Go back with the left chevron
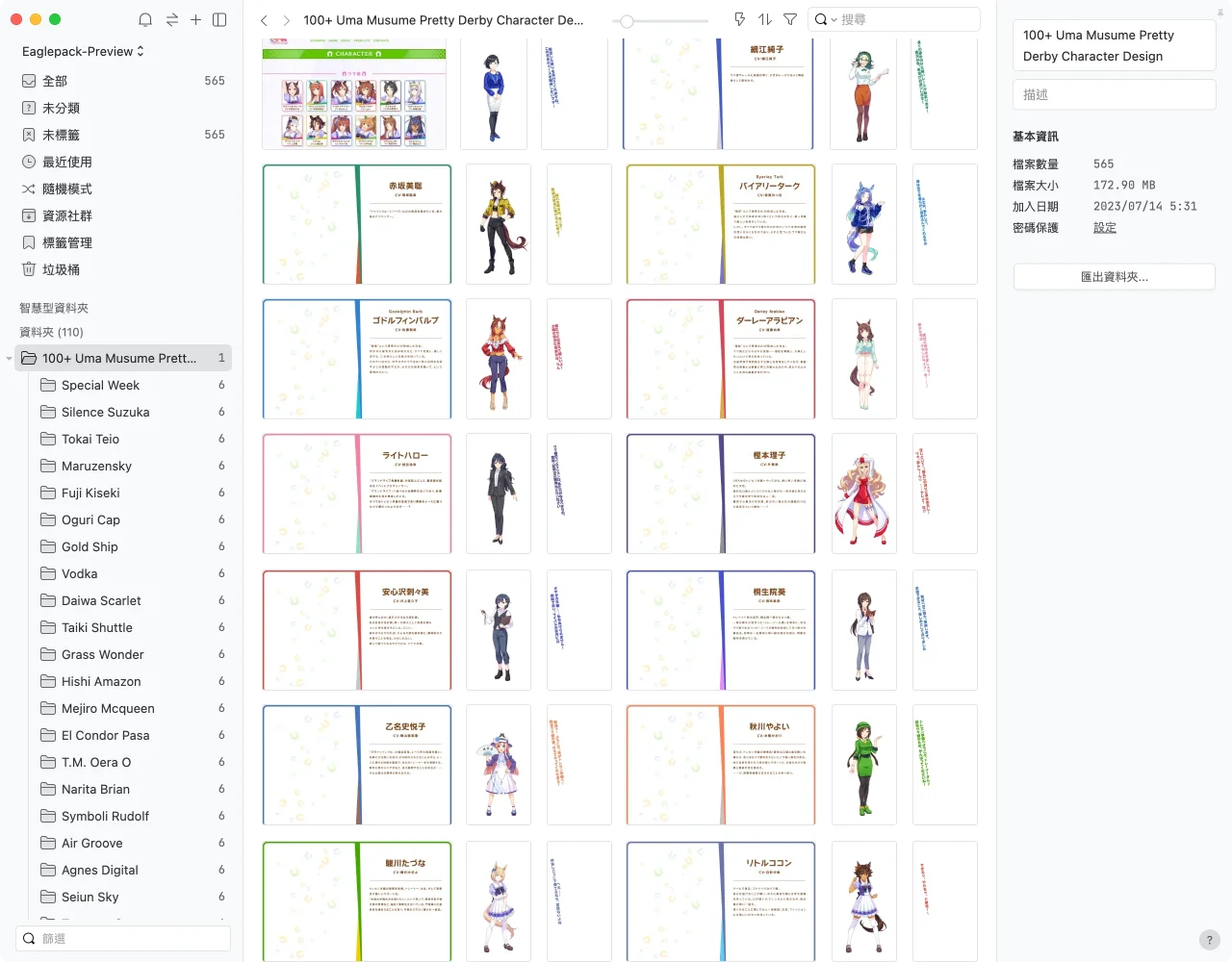1232x962 pixels. pos(264,20)
